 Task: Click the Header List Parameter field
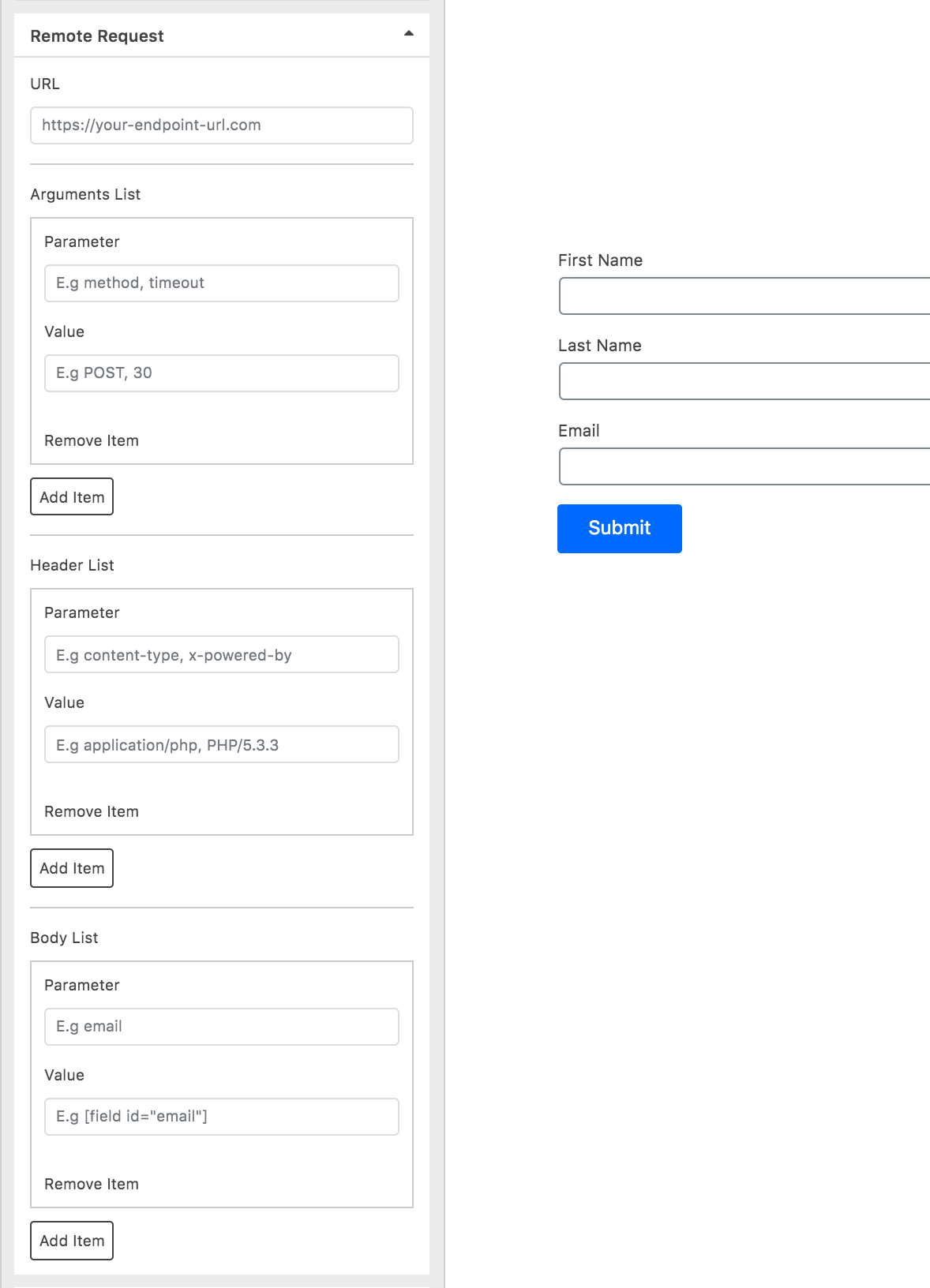[x=222, y=654]
